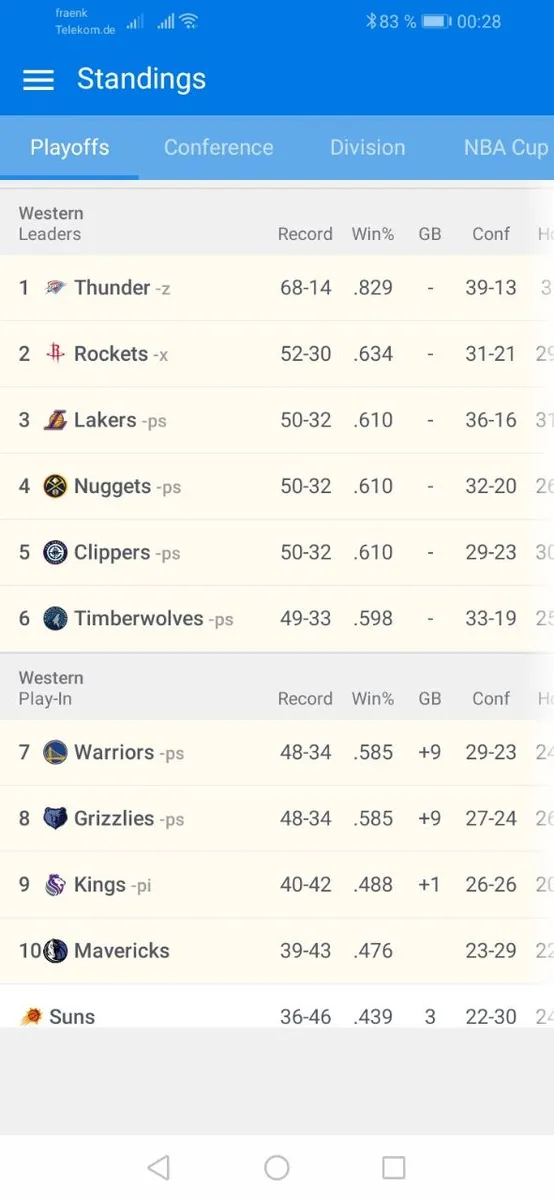This screenshot has height=1200, width=554.
Task: Tap the Grizzlies team logo
Action: point(55,818)
